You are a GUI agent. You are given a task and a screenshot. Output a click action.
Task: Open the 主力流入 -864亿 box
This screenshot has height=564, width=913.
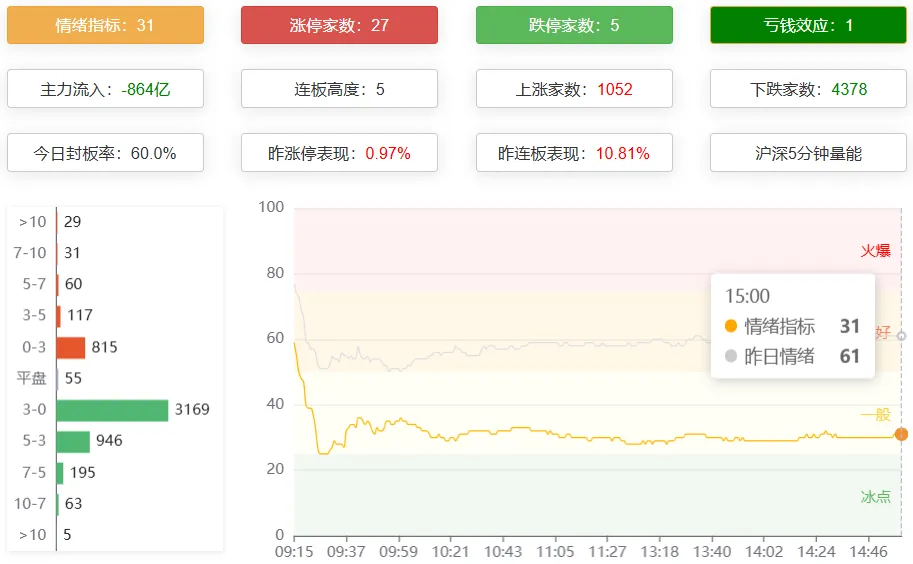tap(105, 89)
